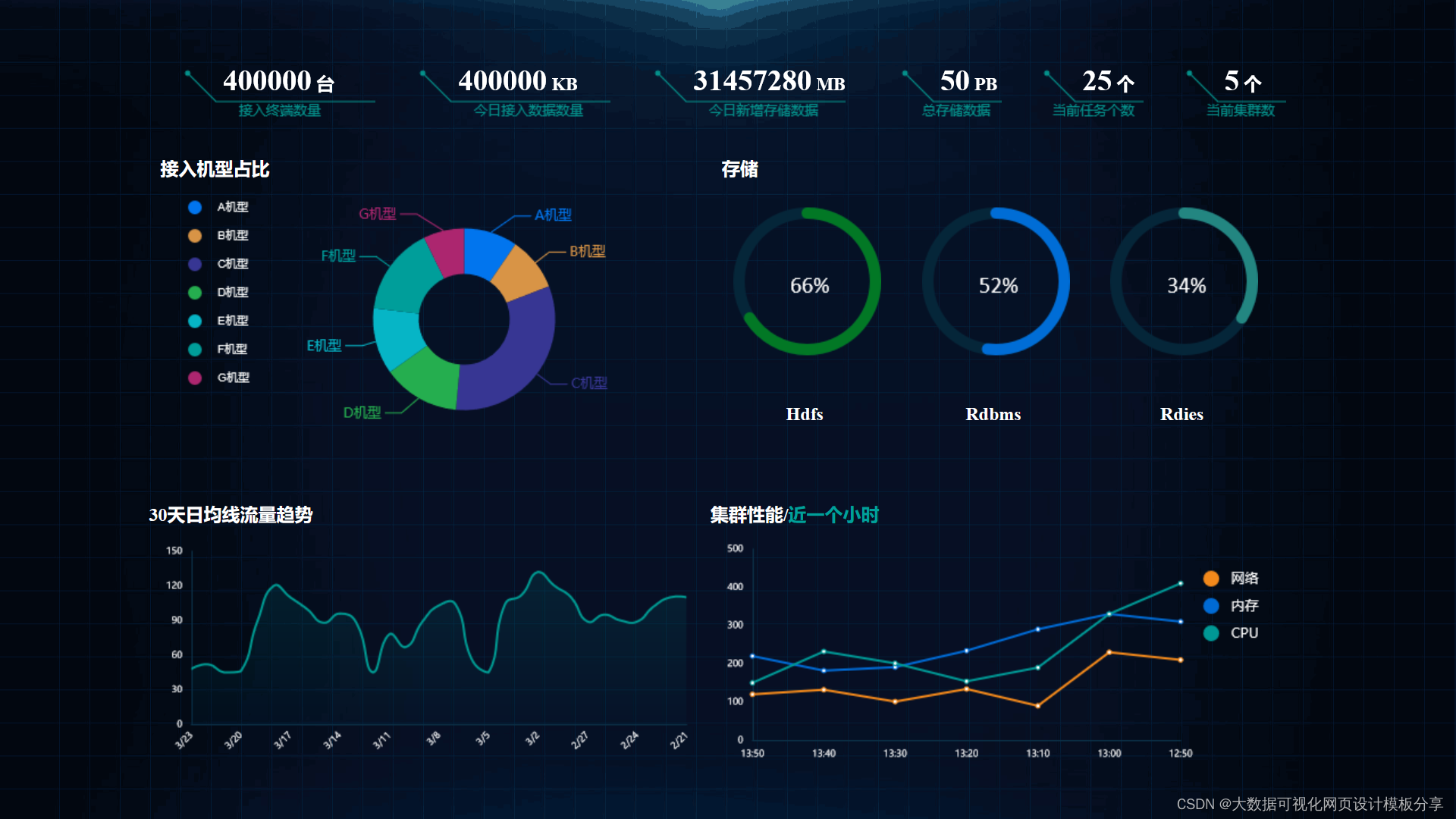The height and width of the screenshot is (819, 1456).
Task: Click the 400000 台 terminal count stat
Action: pyautogui.click(x=278, y=81)
